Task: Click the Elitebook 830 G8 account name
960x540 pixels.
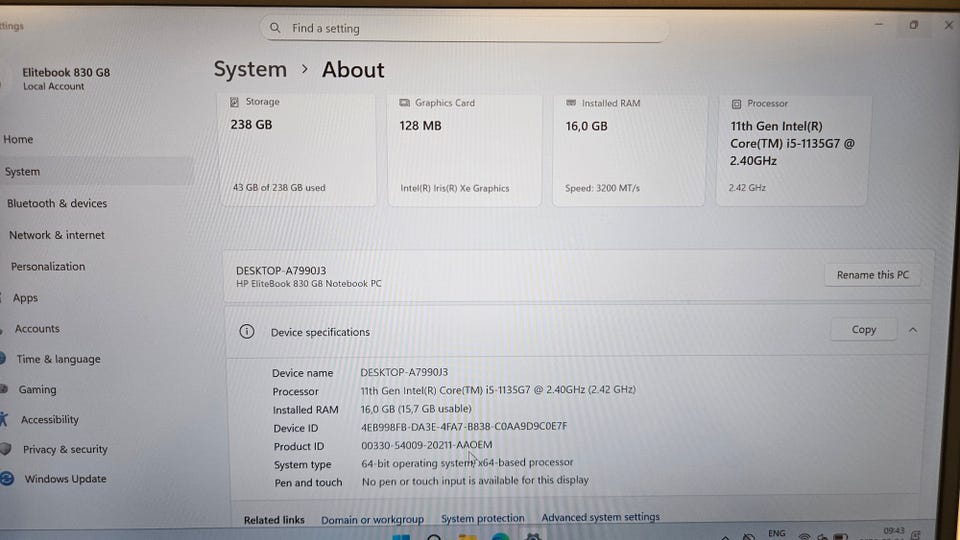Action: [66, 72]
